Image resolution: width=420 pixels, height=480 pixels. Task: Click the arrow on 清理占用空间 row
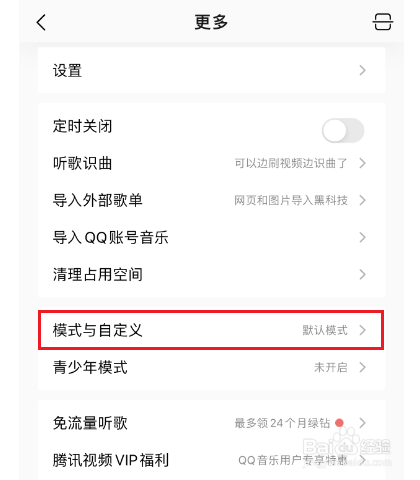(x=363, y=275)
